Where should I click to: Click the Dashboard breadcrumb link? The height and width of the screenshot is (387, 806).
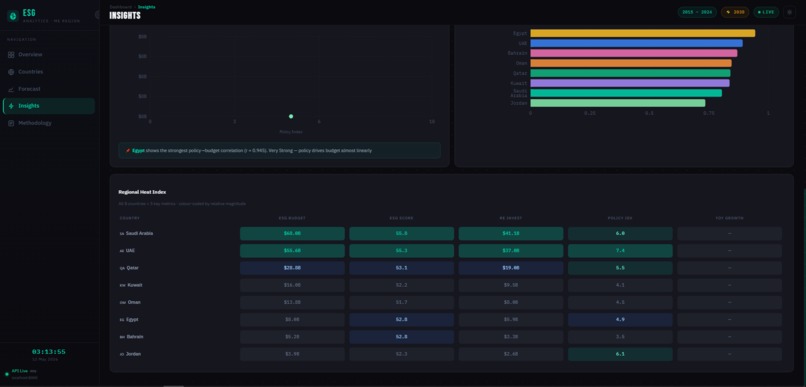(121, 7)
